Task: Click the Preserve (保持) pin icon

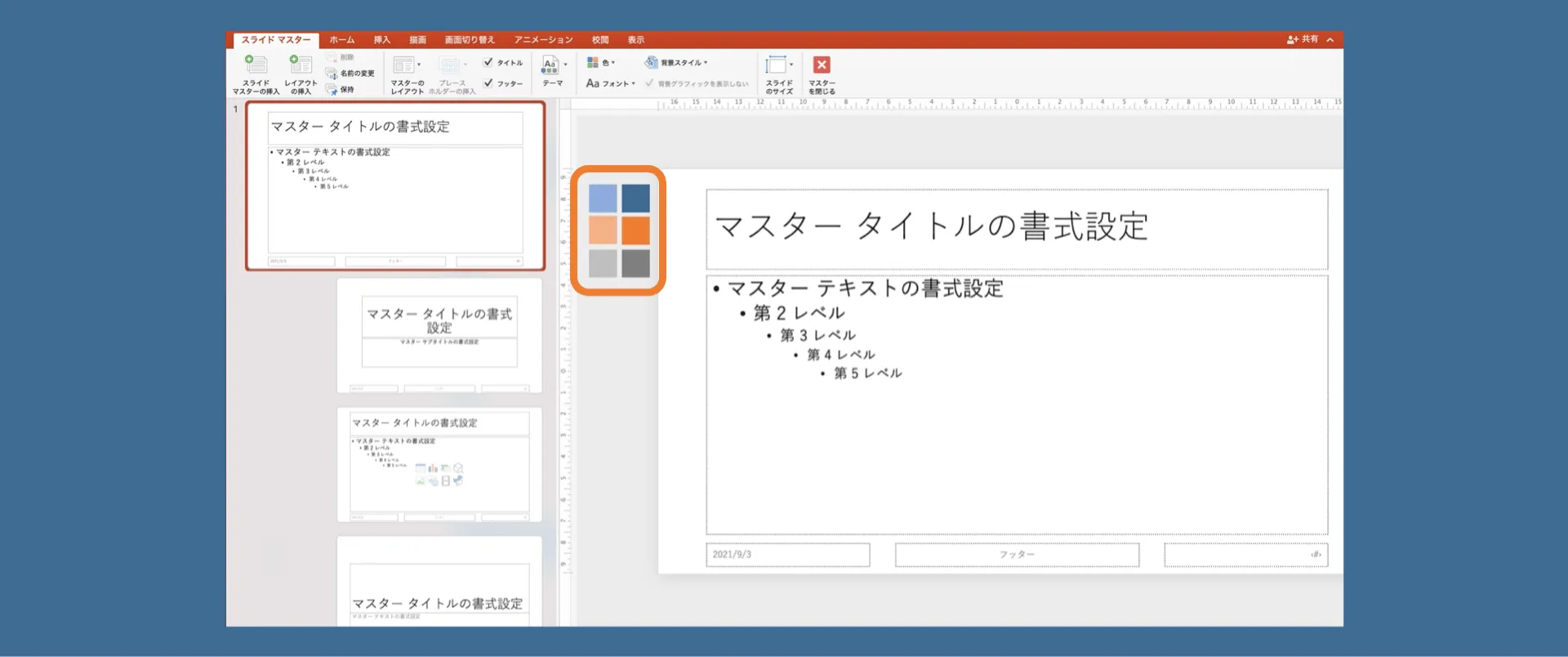Action: tap(332, 89)
